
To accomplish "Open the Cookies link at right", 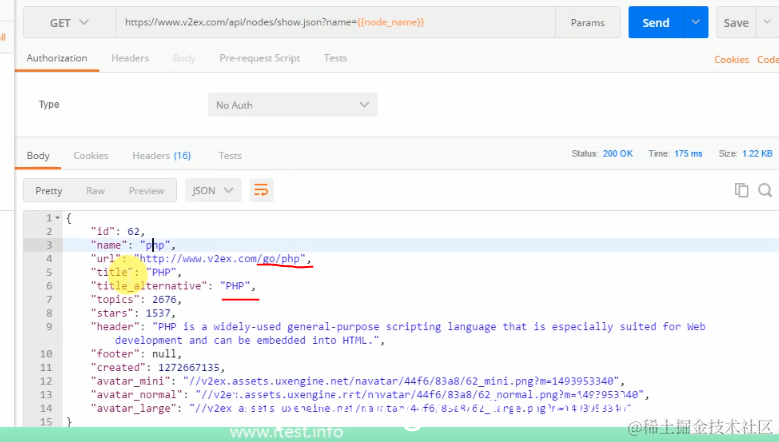I will (x=731, y=60).
